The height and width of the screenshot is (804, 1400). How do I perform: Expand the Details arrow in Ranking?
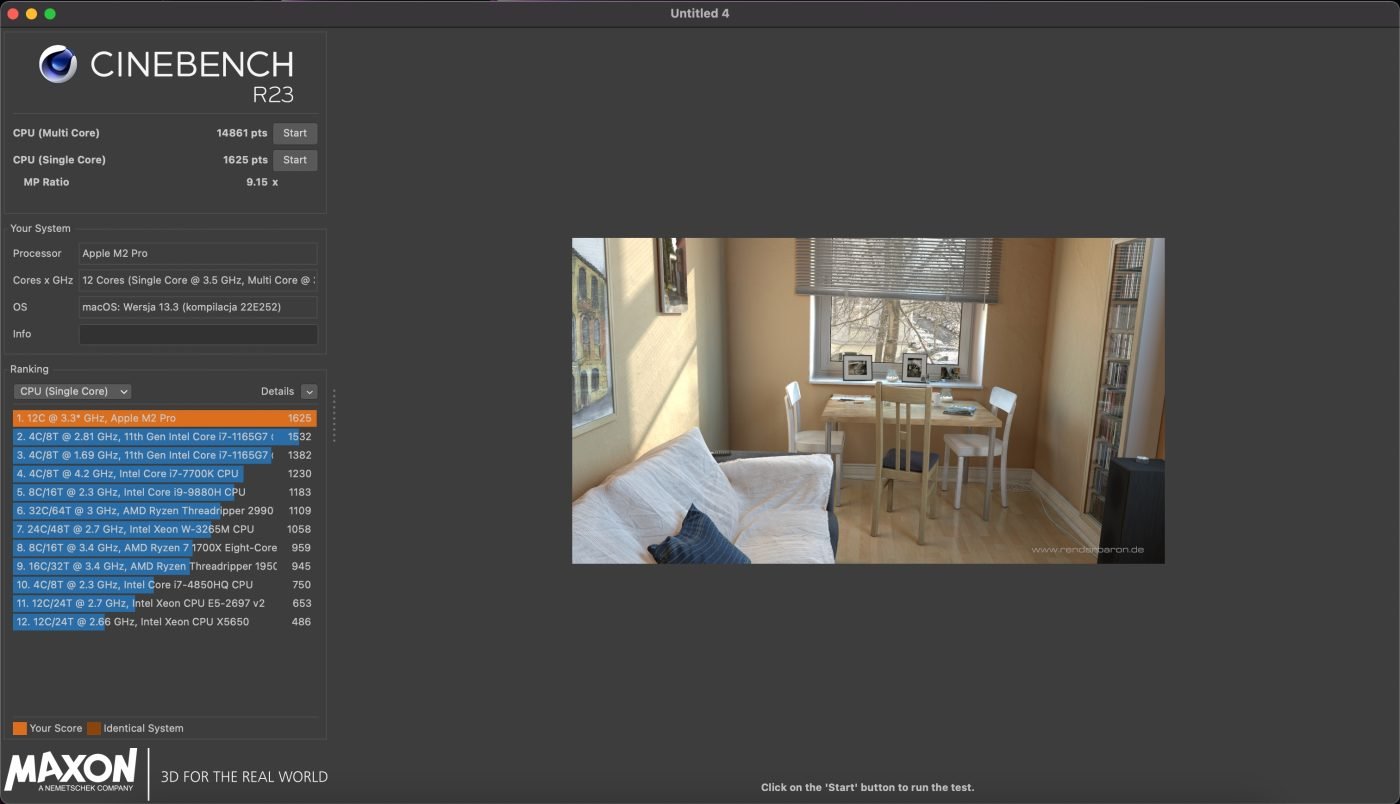coord(309,392)
